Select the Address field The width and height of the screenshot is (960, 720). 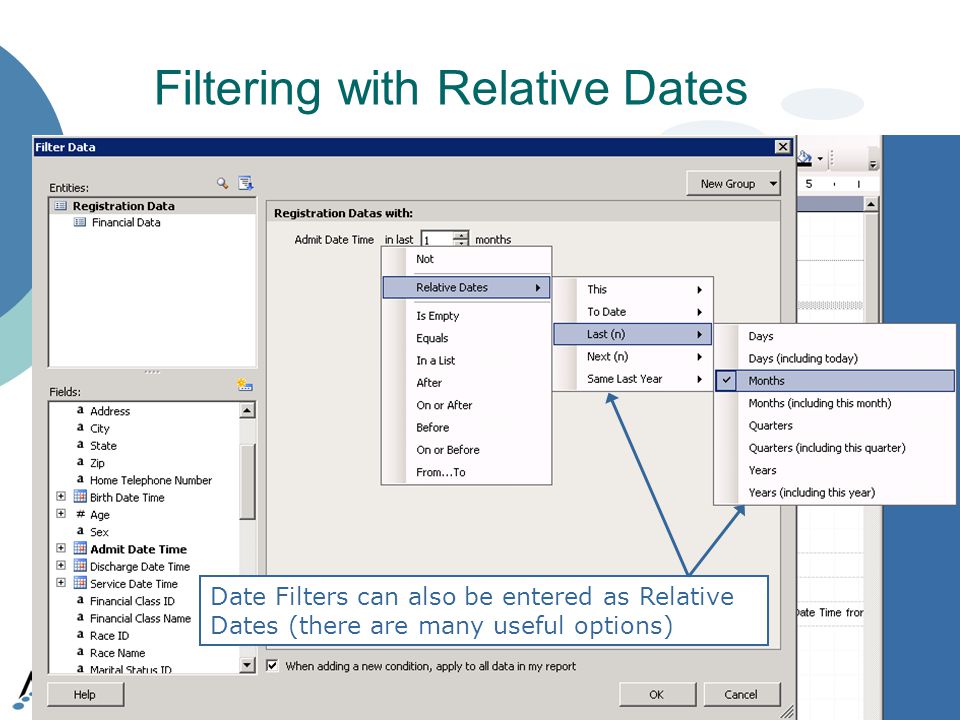coord(110,411)
